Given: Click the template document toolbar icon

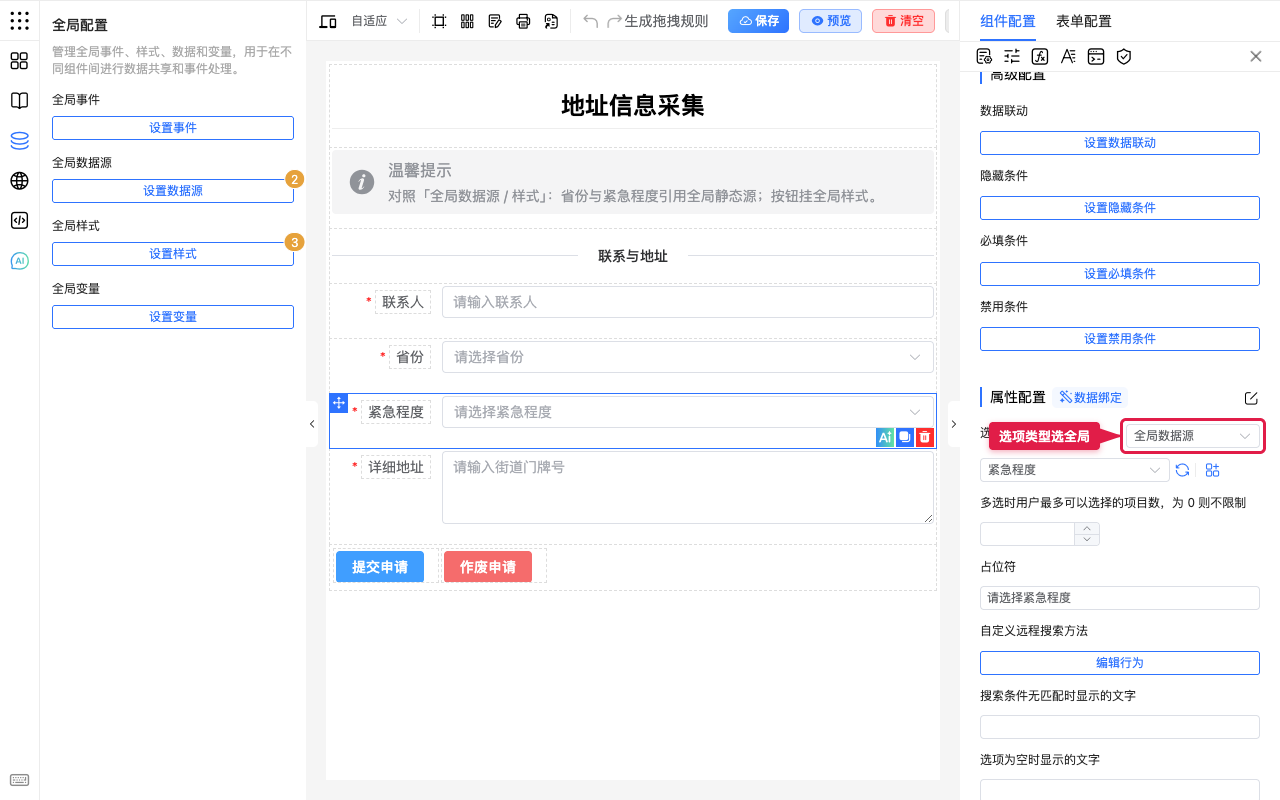Looking at the screenshot, I should point(551,21).
